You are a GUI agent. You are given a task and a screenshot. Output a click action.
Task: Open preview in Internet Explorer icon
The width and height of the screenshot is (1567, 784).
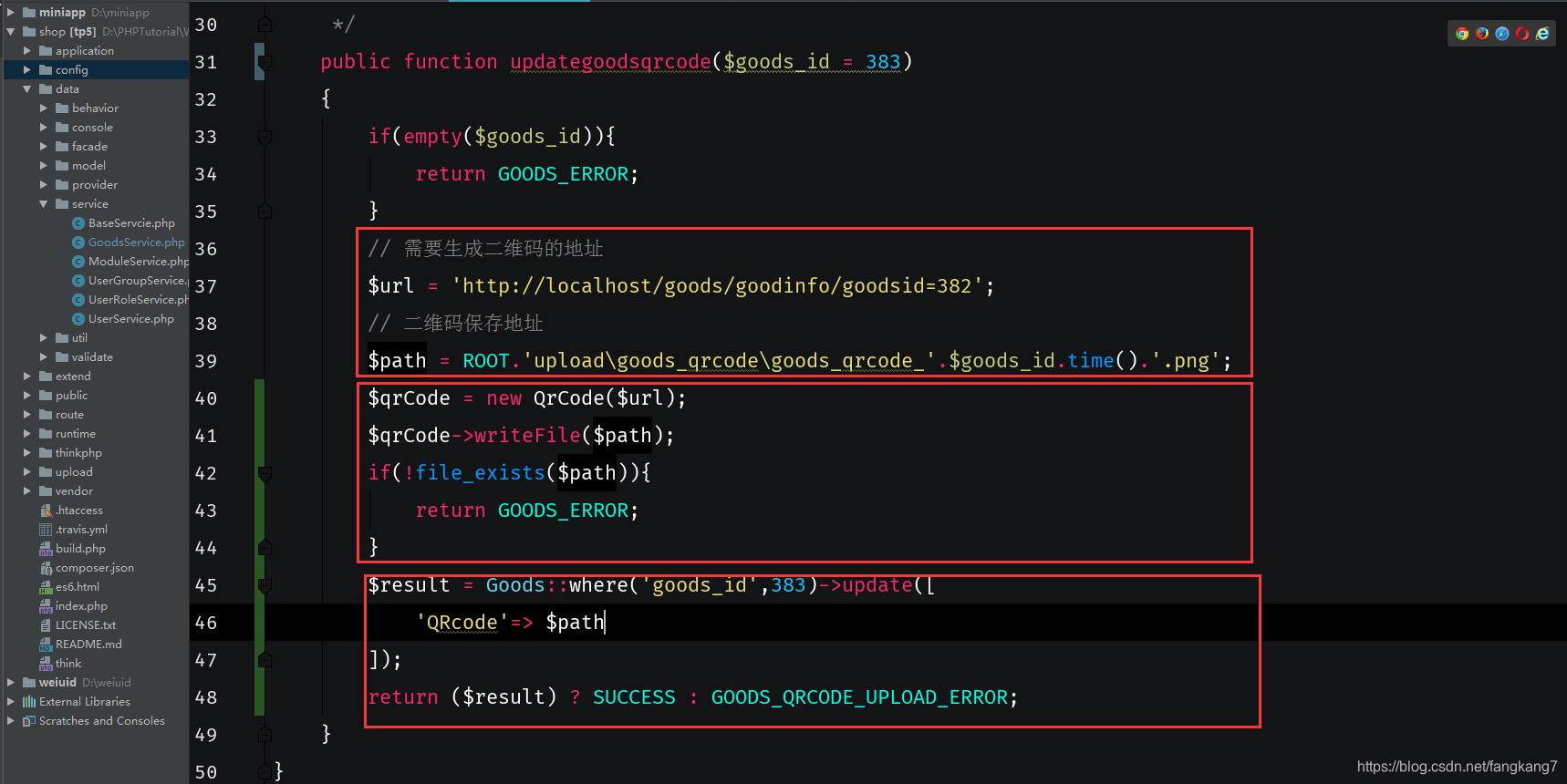[1542, 34]
